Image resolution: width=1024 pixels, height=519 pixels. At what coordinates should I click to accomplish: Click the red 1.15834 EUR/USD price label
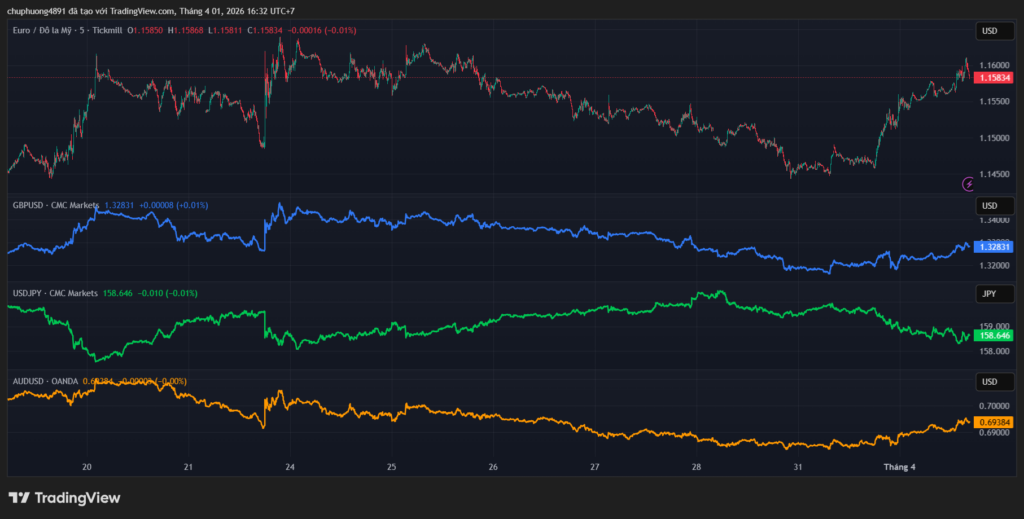(x=992, y=77)
